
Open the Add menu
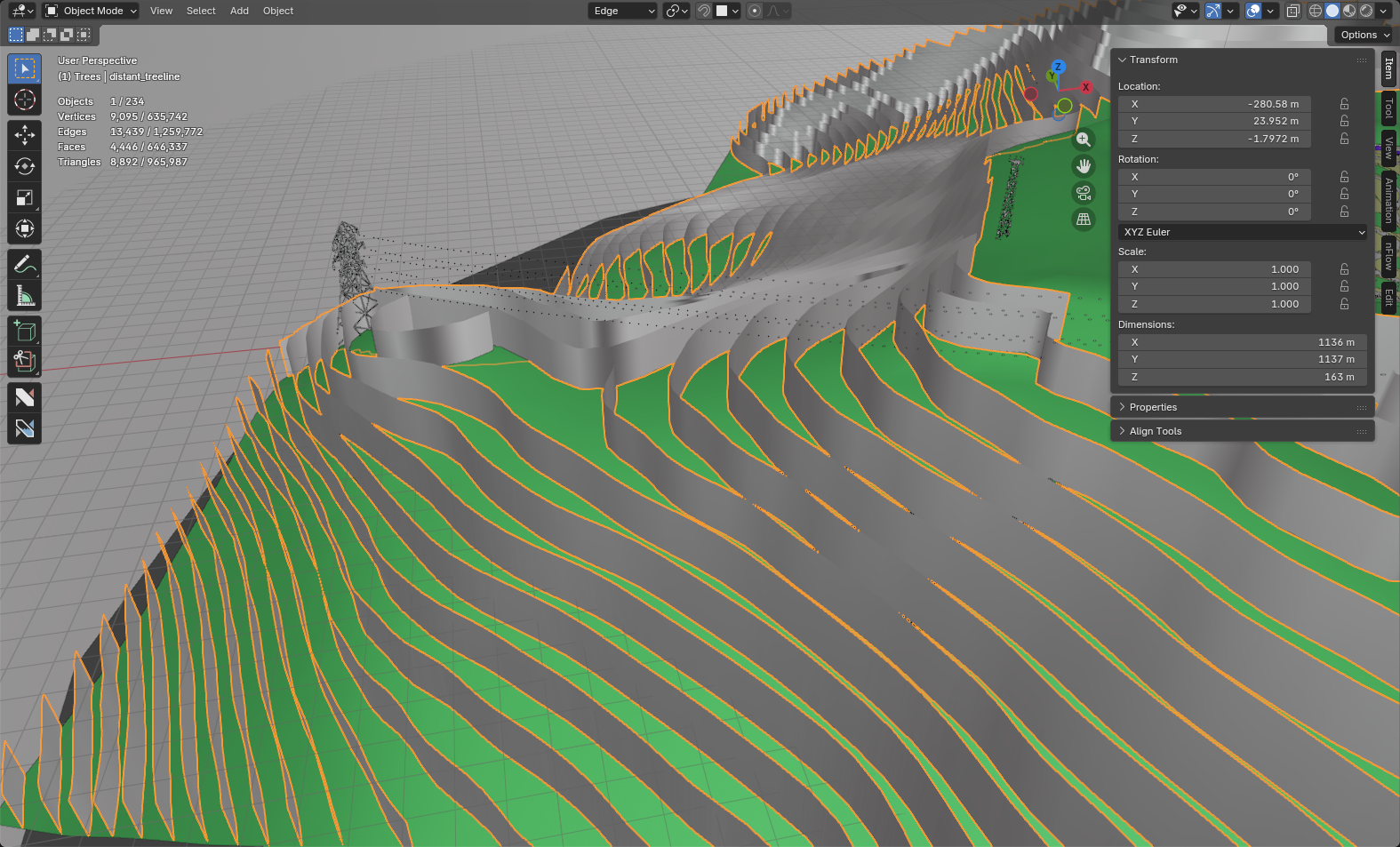pos(239,11)
